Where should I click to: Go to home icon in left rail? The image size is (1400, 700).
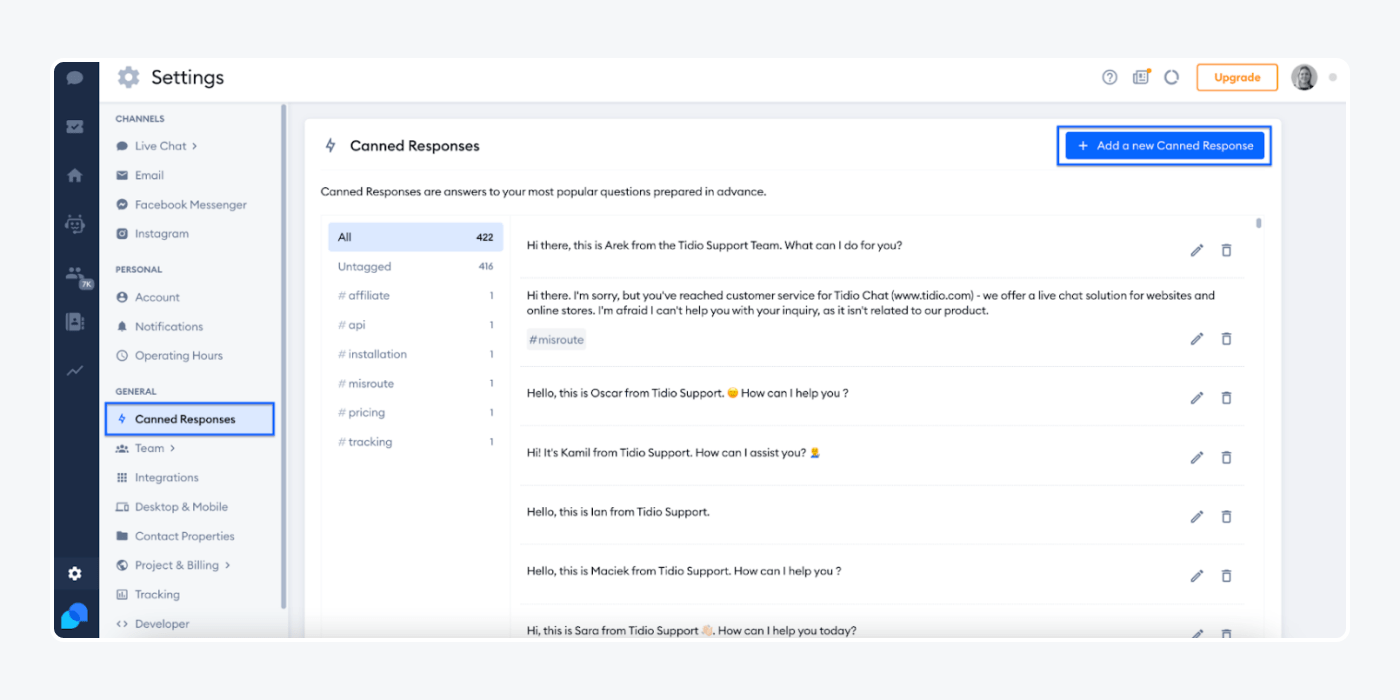[75, 175]
